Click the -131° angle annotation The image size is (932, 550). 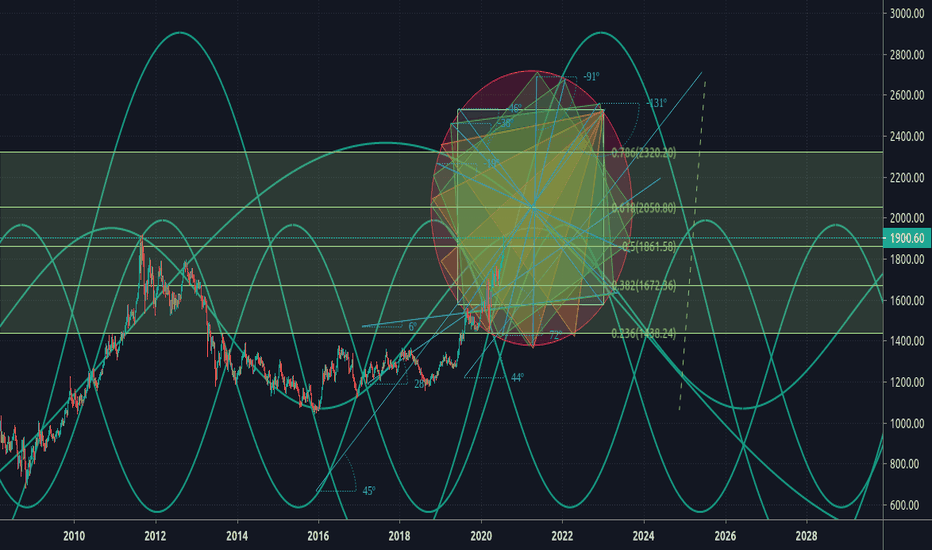tap(656, 103)
